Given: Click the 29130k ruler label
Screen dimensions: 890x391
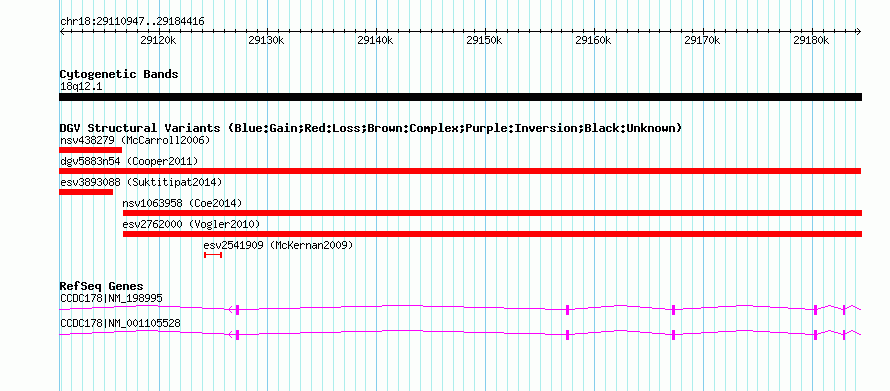Looking at the screenshot, I should pos(267,41).
